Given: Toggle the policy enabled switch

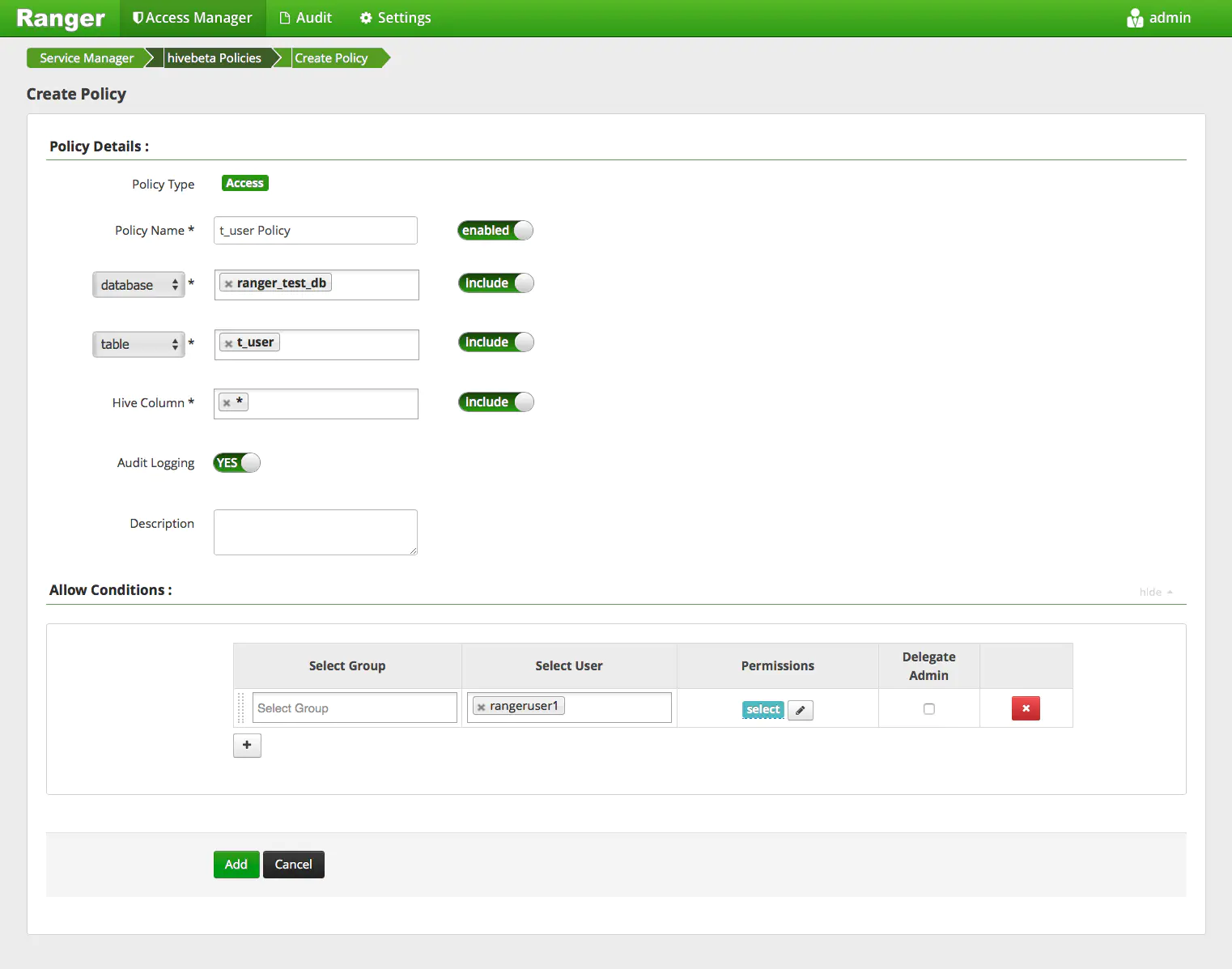Looking at the screenshot, I should click(x=495, y=230).
